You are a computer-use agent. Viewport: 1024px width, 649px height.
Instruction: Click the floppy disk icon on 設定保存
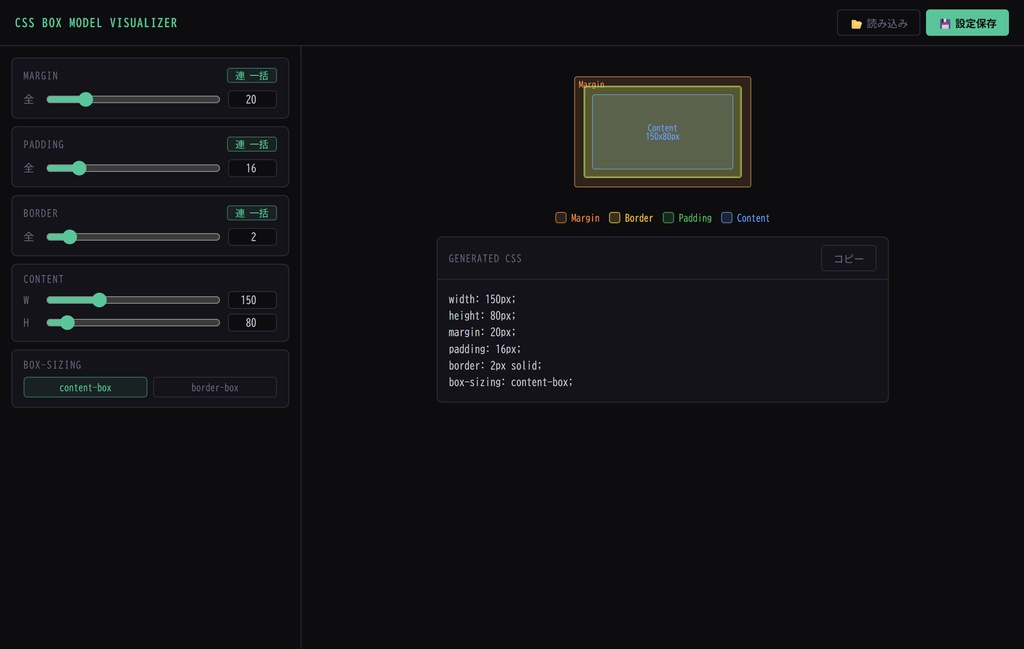tap(944, 24)
